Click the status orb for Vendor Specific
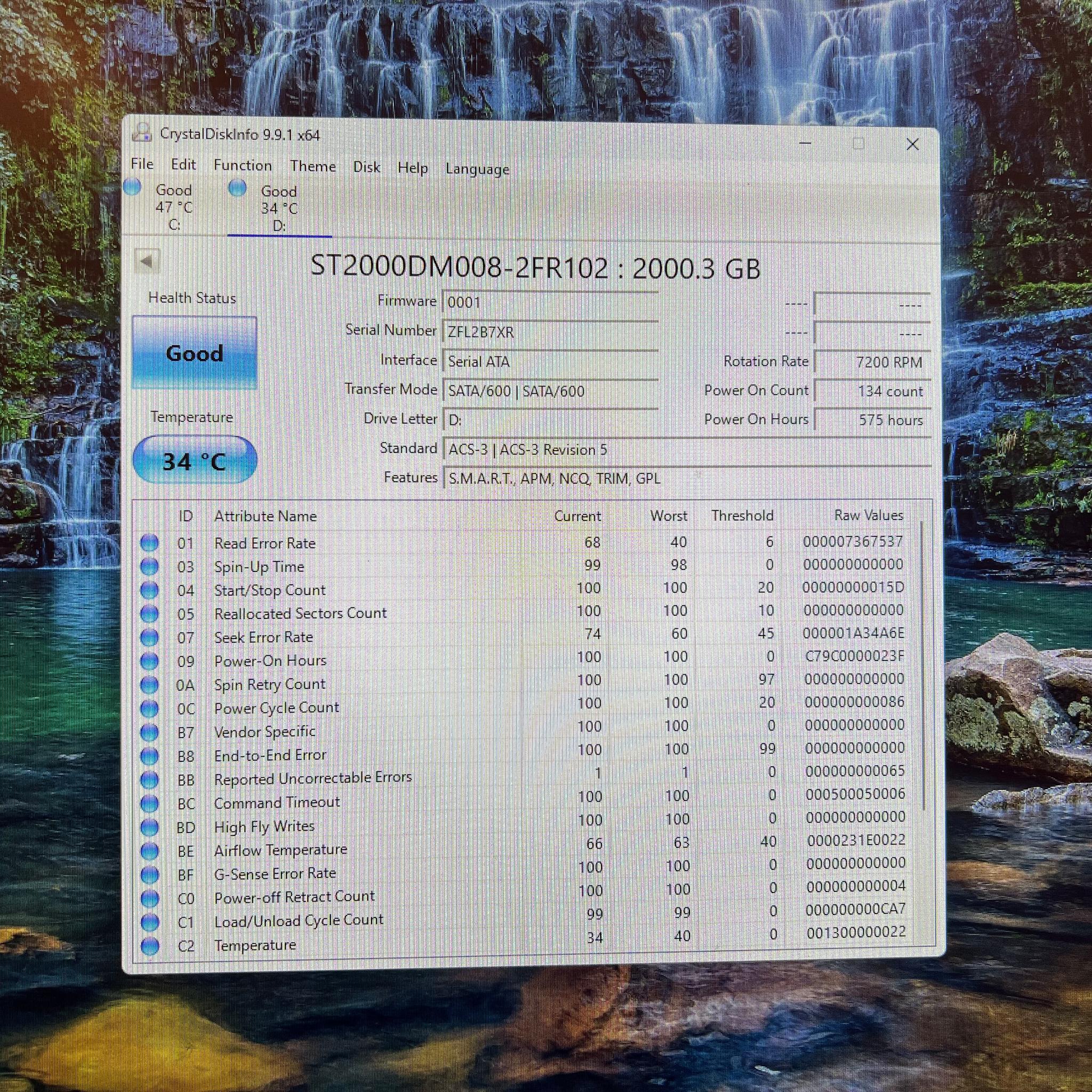Viewport: 1092px width, 1092px height. [149, 733]
